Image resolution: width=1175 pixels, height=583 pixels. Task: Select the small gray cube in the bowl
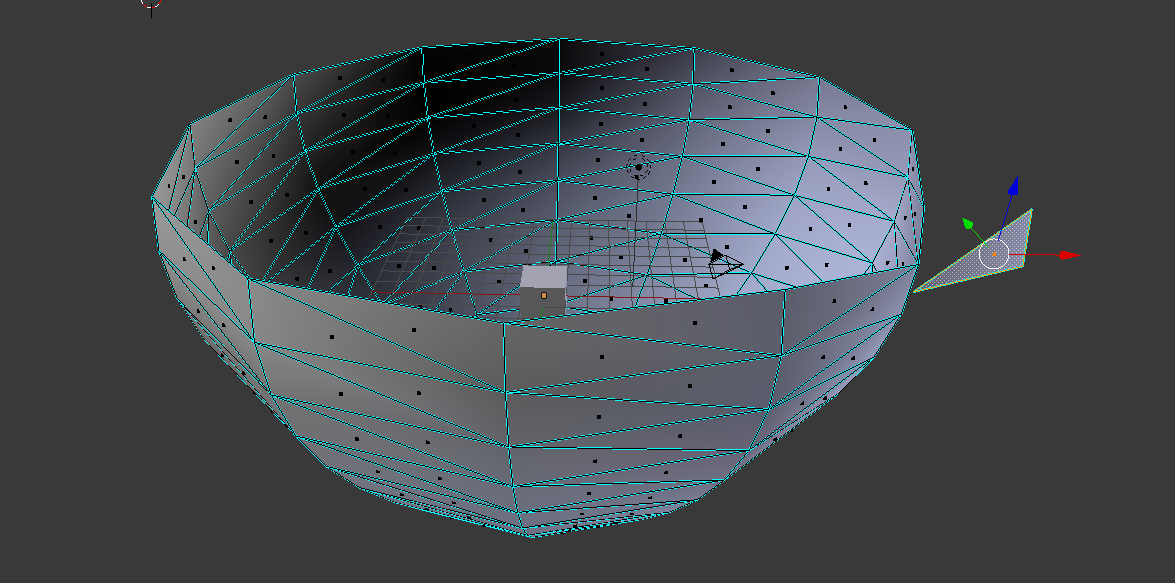tap(543, 291)
